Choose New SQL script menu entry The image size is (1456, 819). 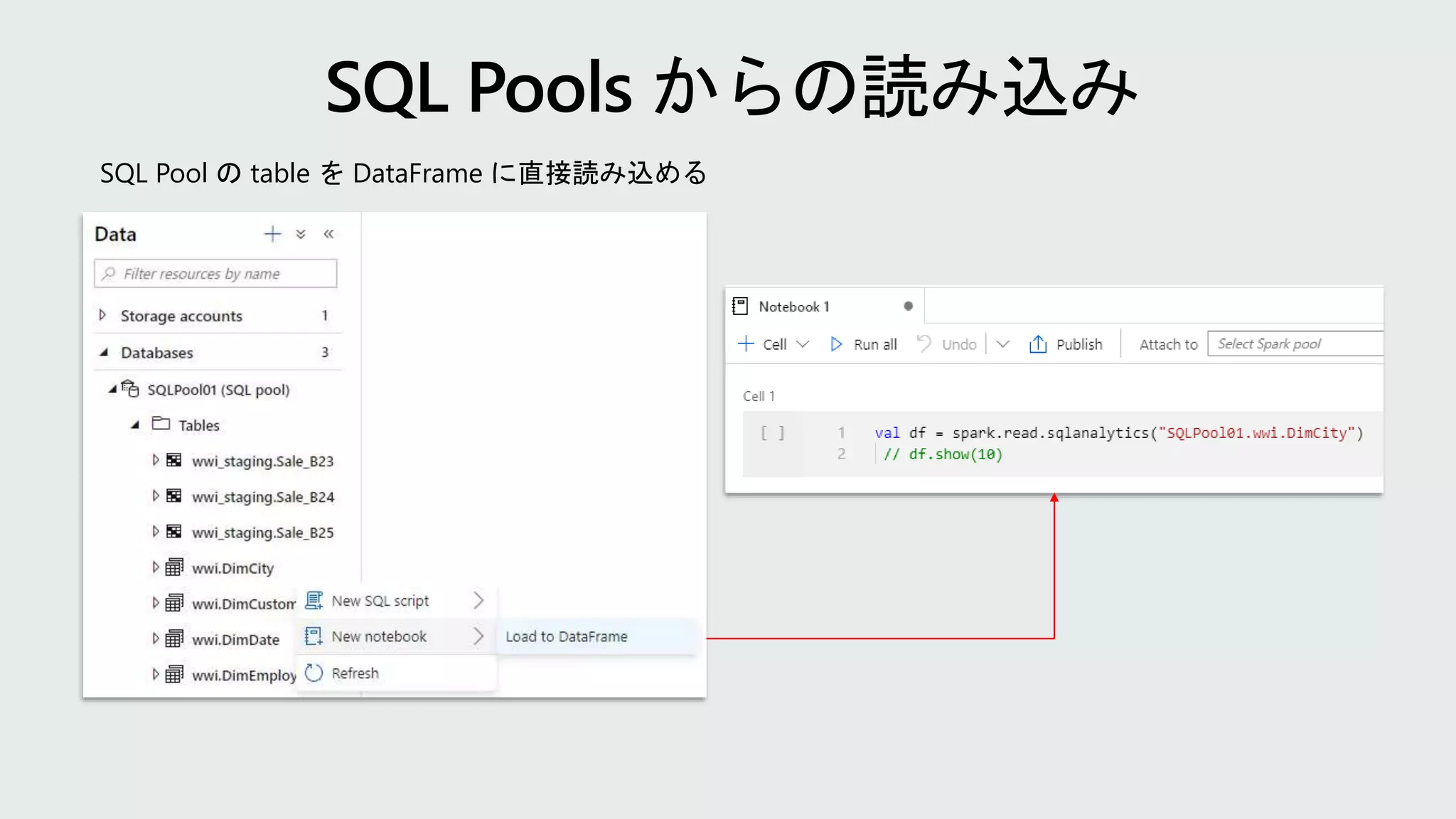pyautogui.click(x=396, y=601)
